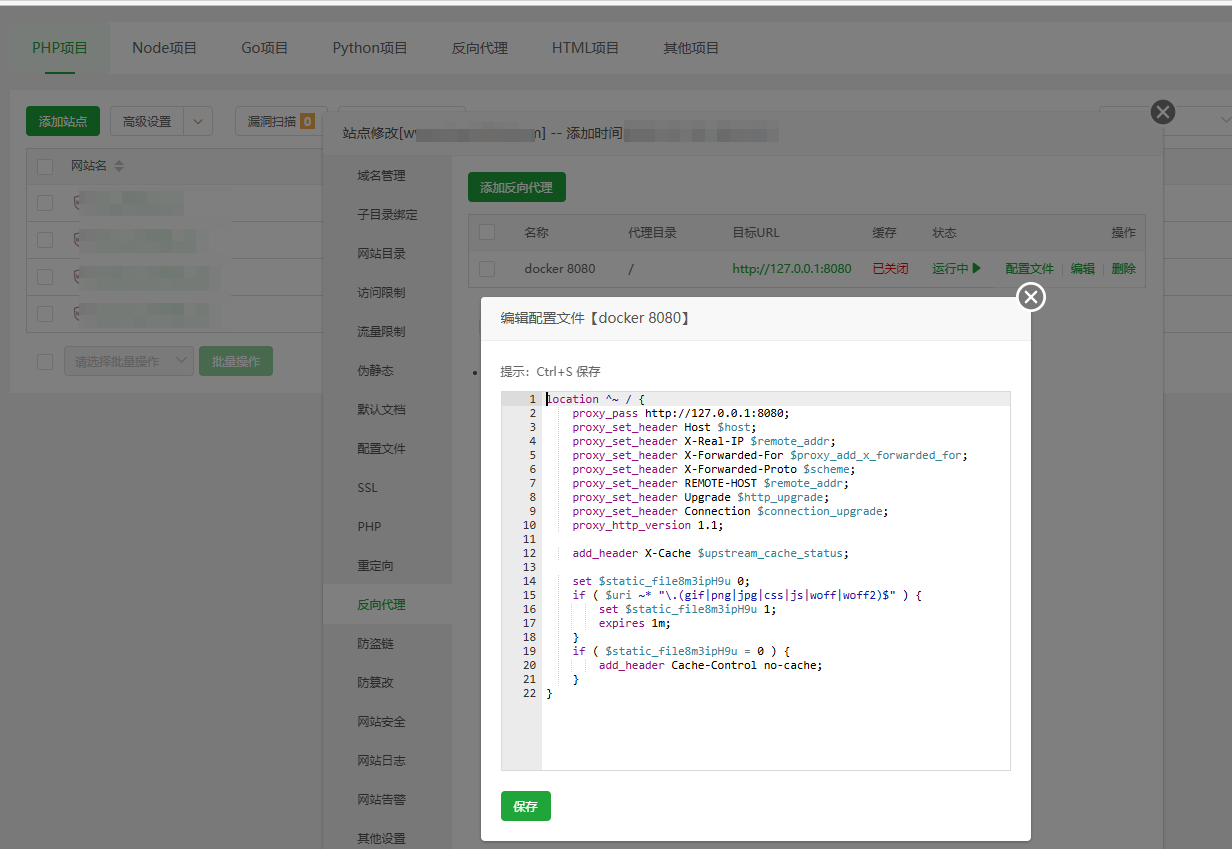Image resolution: width=1232 pixels, height=849 pixels.
Task: Tick the docker 8080 proxy checkbox
Action: pyautogui.click(x=487, y=269)
